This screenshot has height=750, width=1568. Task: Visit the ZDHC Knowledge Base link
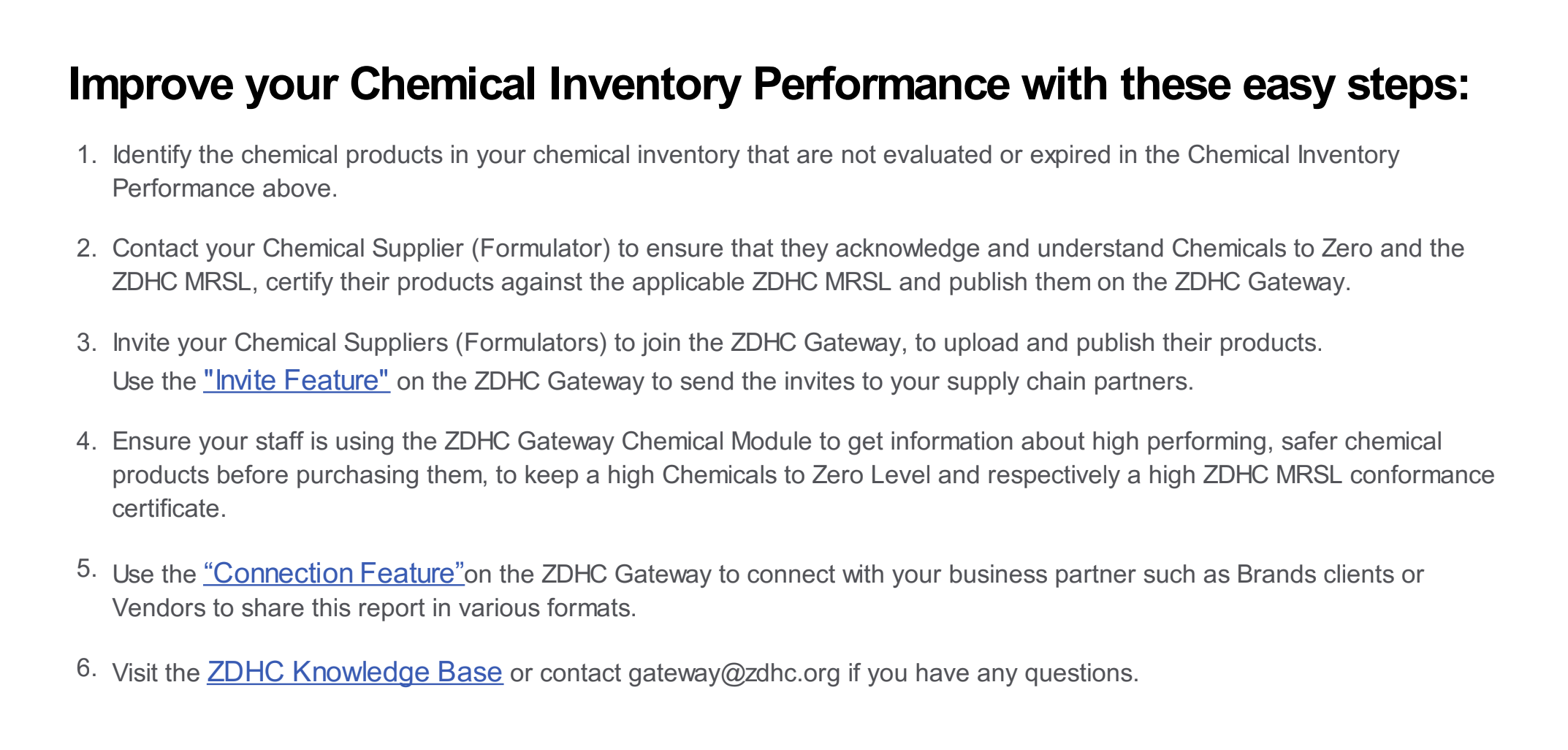[x=355, y=672]
